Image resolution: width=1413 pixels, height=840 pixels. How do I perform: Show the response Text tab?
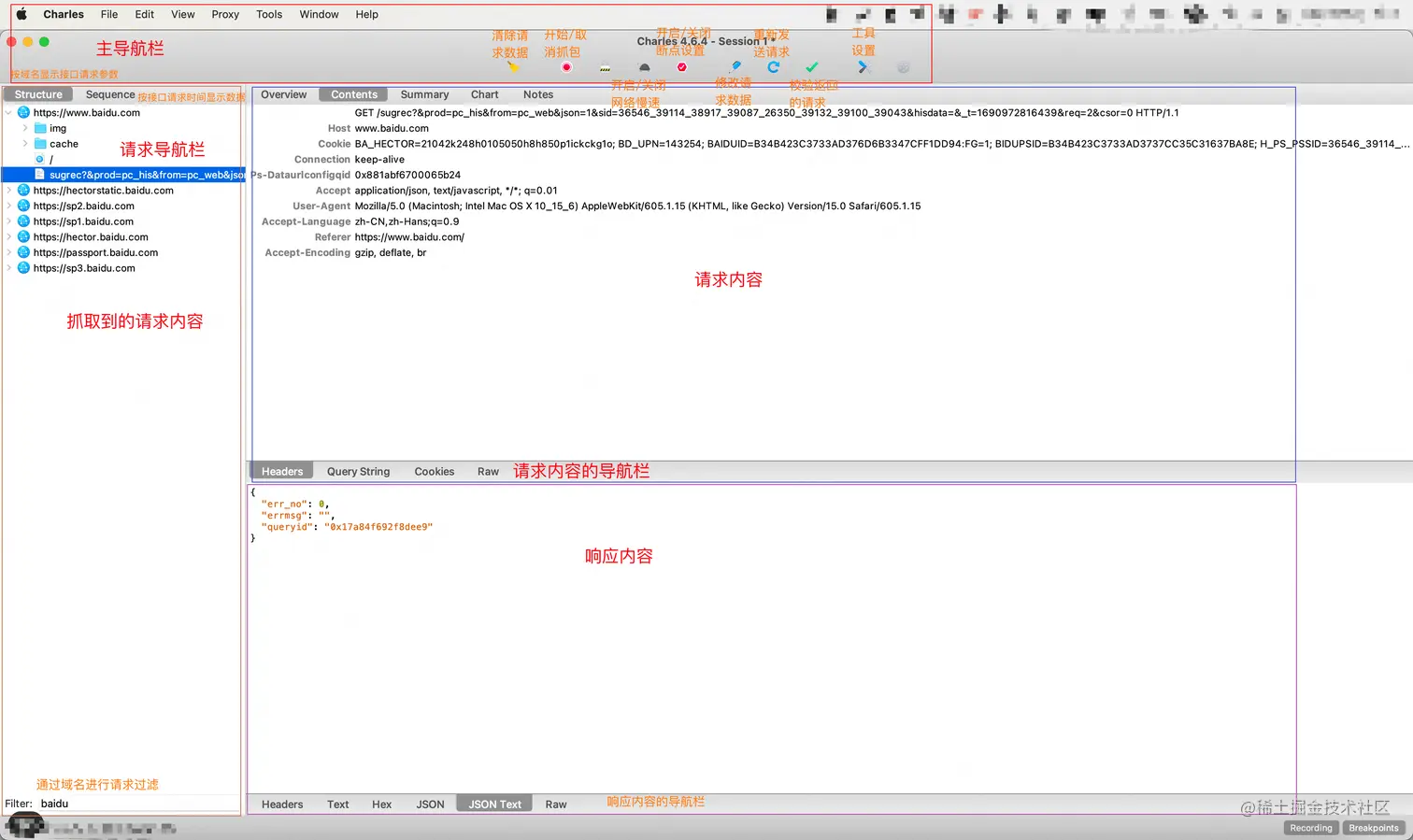[x=338, y=804]
